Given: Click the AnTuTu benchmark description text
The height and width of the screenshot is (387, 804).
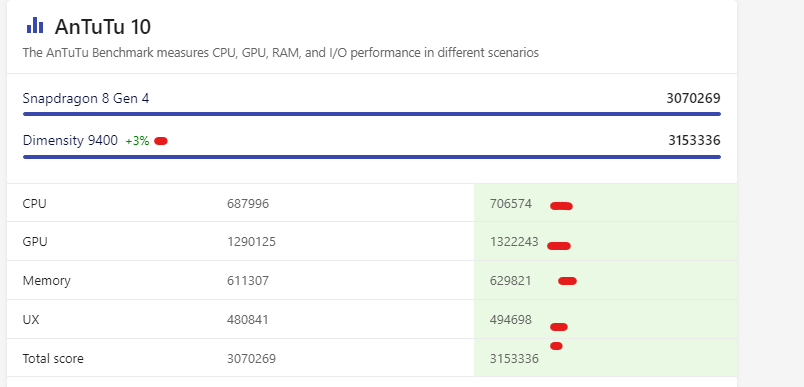Looking at the screenshot, I should (280, 53).
